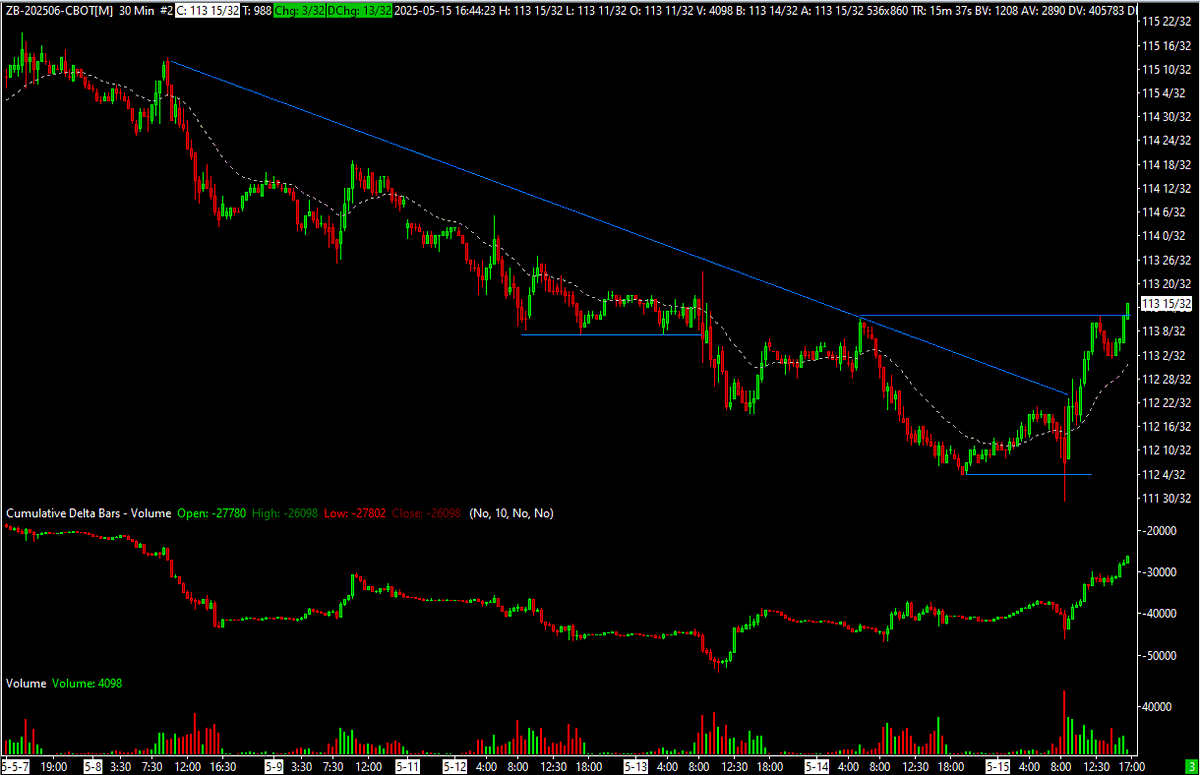The width and height of the screenshot is (1200, 775).
Task: Click the 112 4/32 price axis label
Action: [x=1164, y=474]
